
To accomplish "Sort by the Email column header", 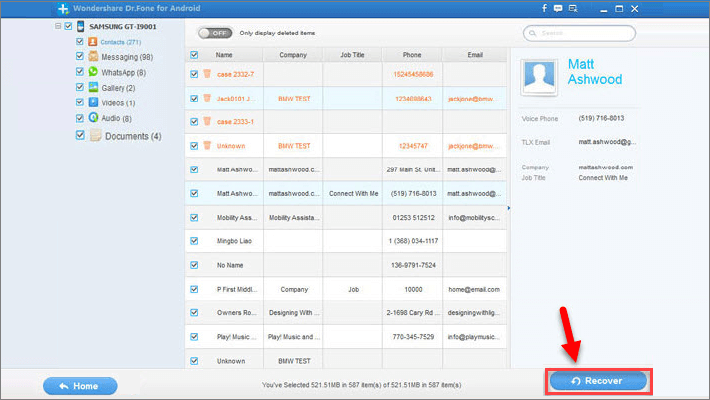I will [x=475, y=55].
